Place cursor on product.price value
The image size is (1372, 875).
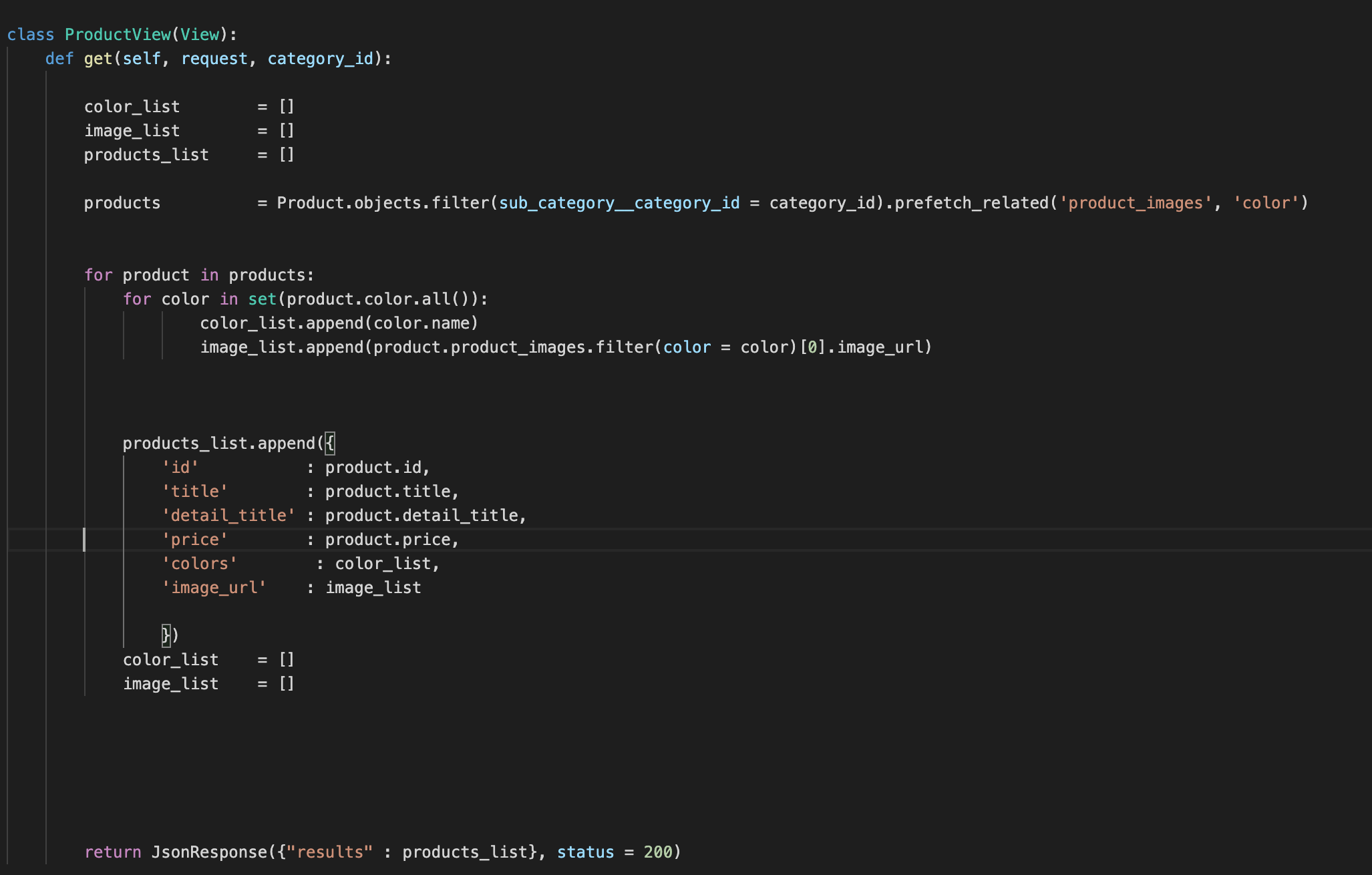coord(387,540)
